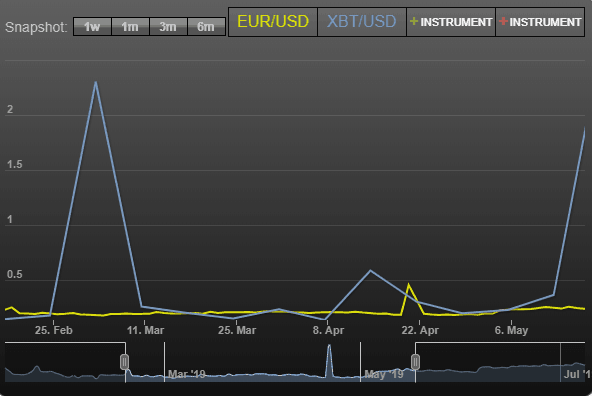Click the 25. Feb axis date label
The height and width of the screenshot is (396, 592).
click(x=54, y=330)
